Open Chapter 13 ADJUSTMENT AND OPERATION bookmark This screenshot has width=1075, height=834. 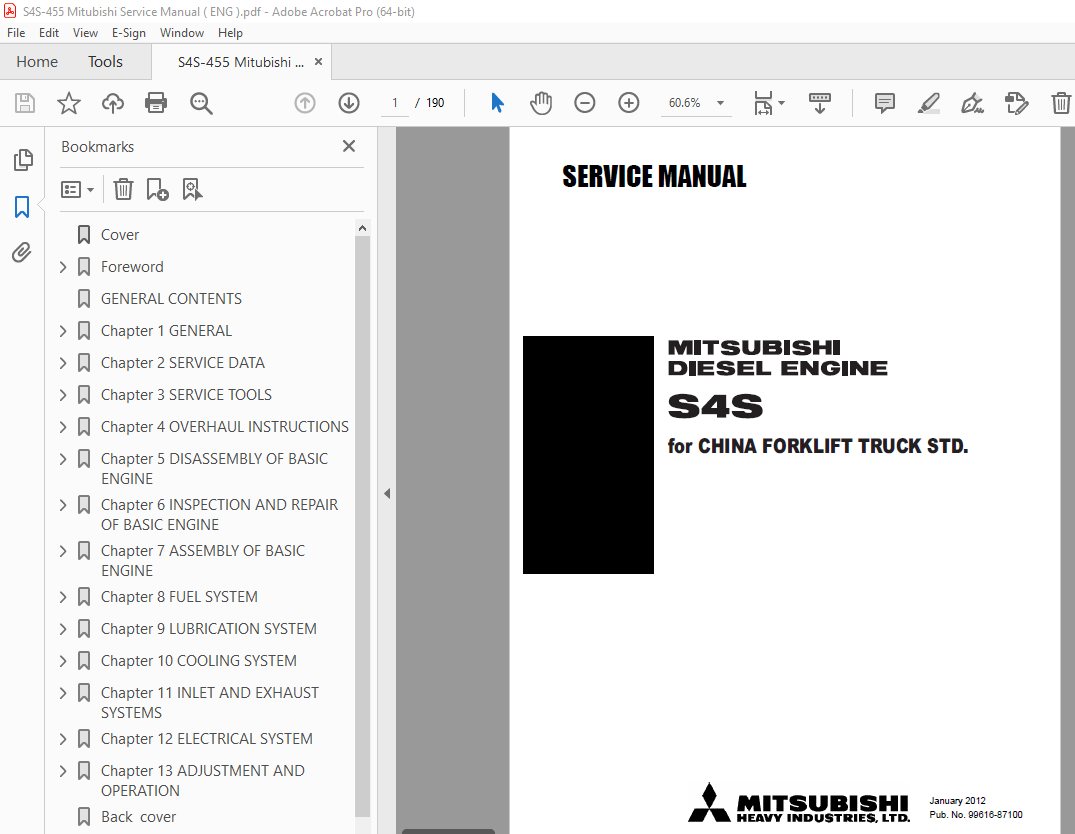[x=203, y=781]
